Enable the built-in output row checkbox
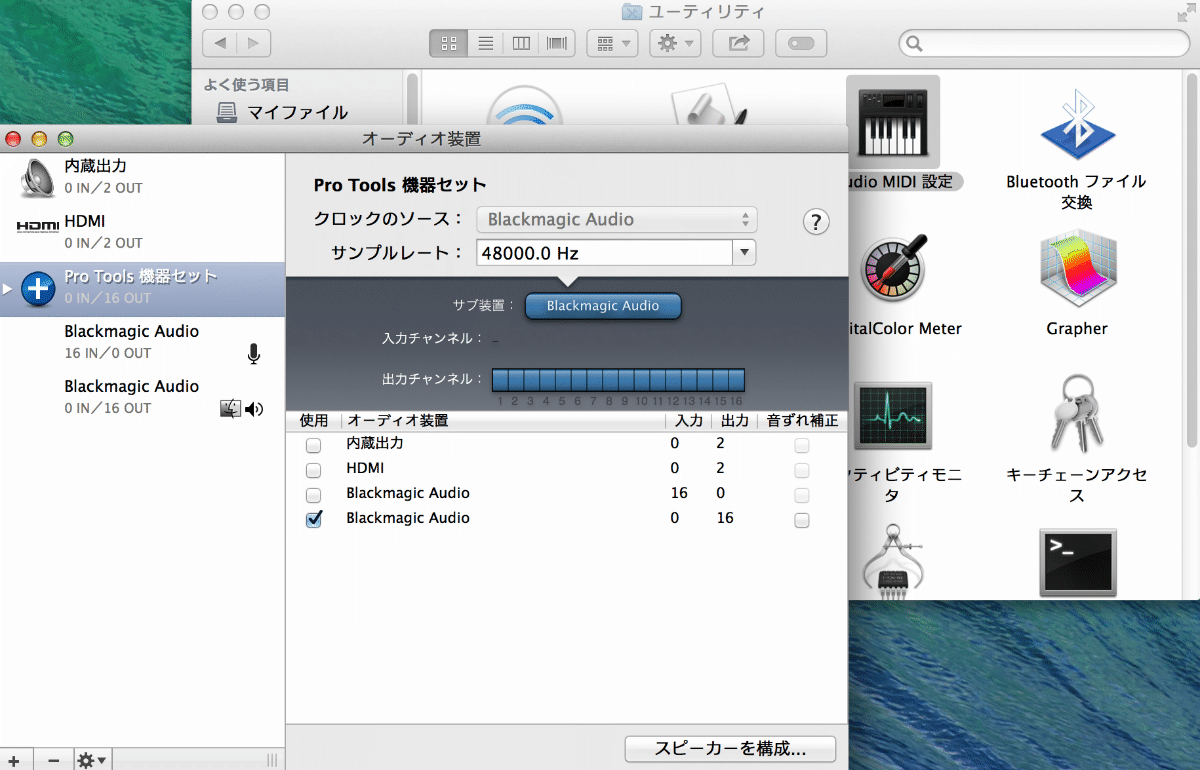This screenshot has width=1200, height=770. pos(313,445)
